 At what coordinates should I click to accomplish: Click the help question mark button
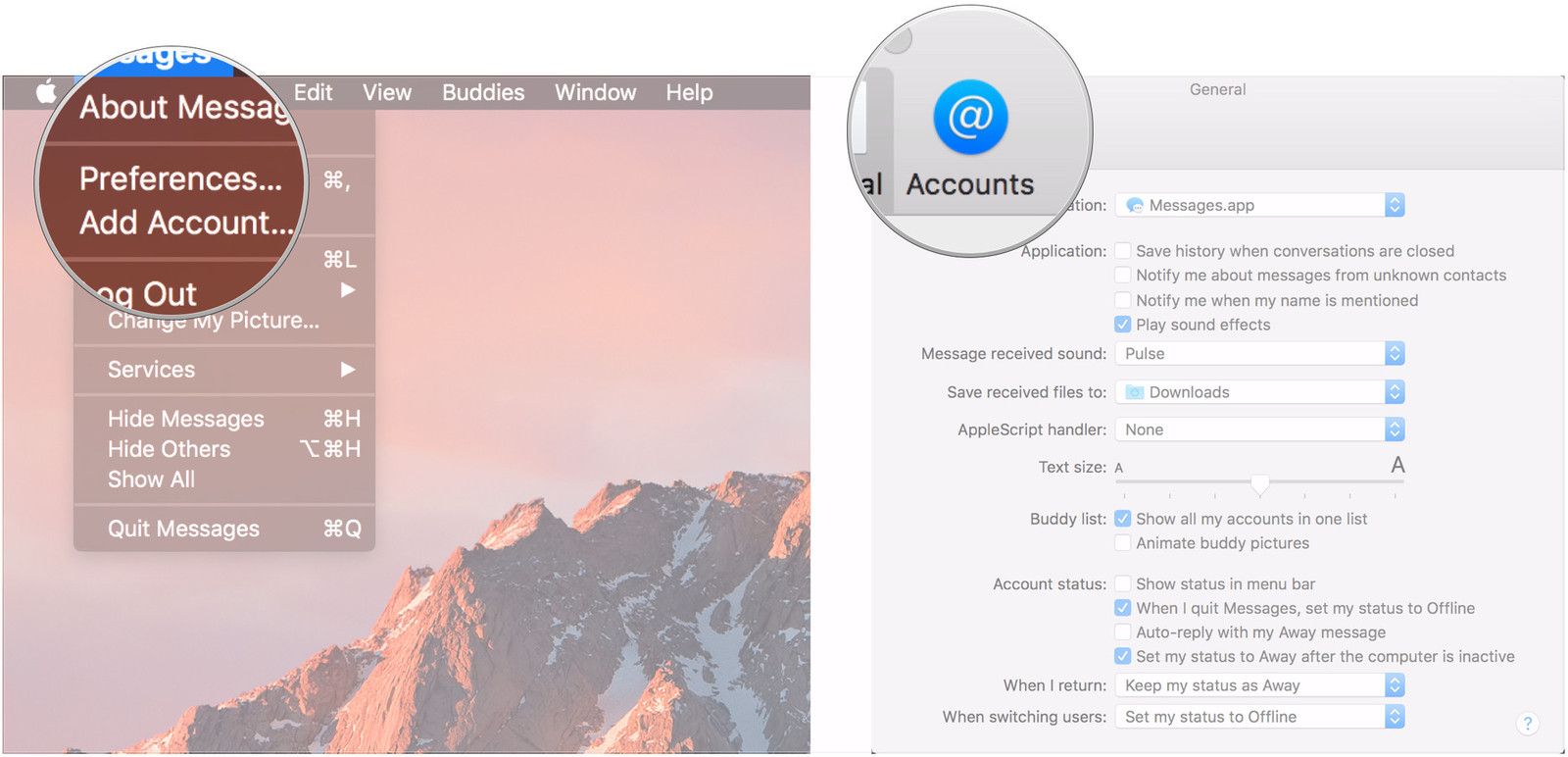(1527, 724)
